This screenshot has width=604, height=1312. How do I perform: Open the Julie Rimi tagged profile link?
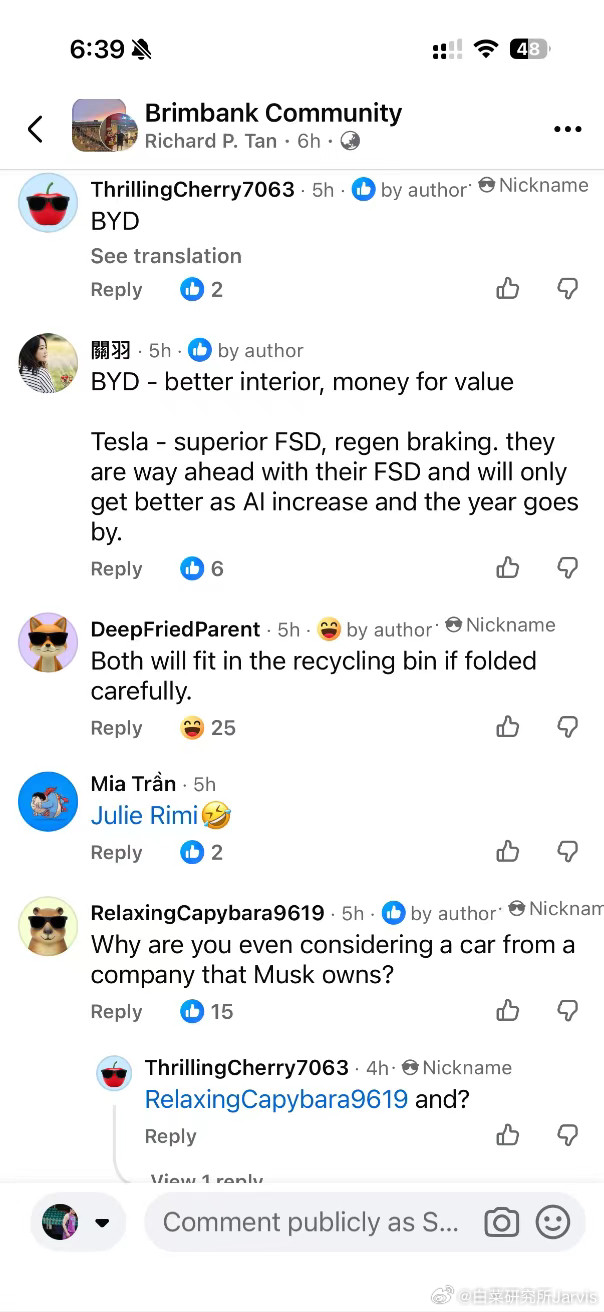pyautogui.click(x=144, y=815)
